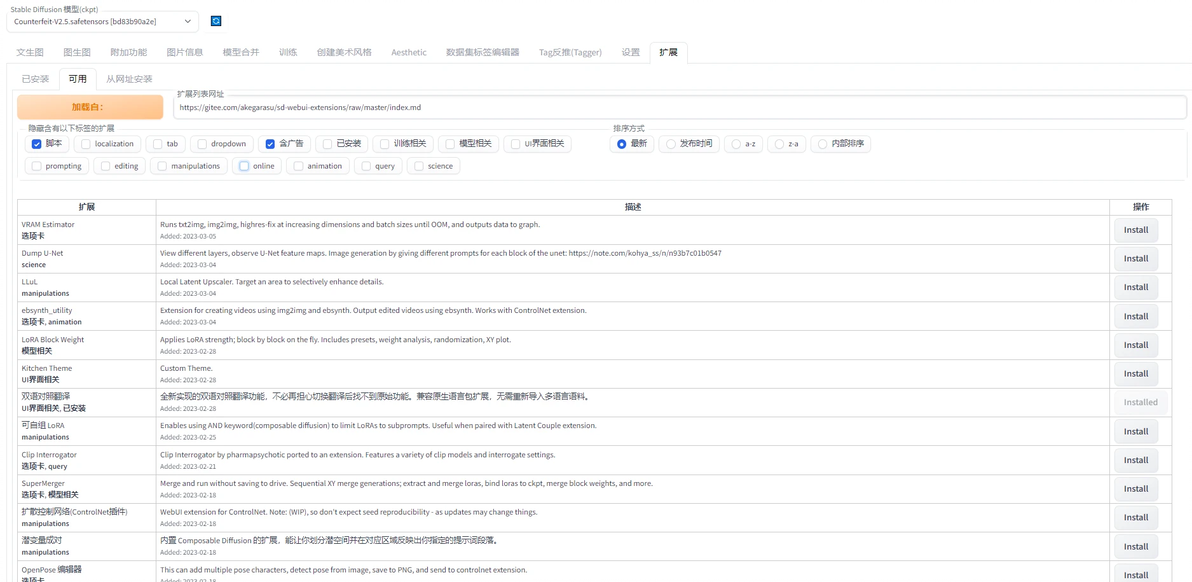Check the online checkbox
The width and height of the screenshot is (1192, 582).
244,166
